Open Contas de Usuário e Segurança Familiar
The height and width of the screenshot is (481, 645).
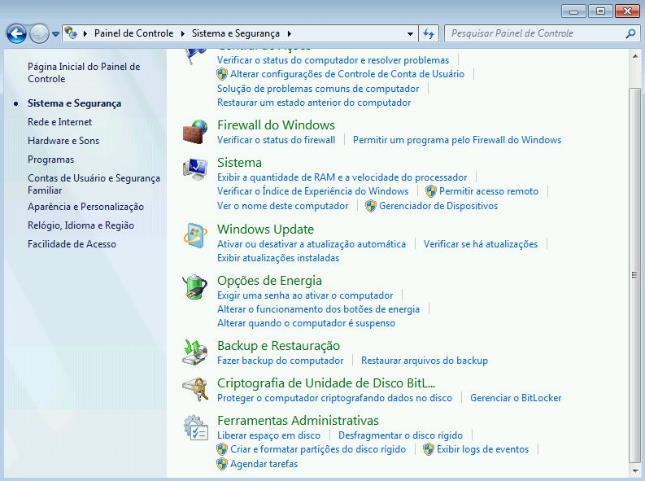point(94,184)
